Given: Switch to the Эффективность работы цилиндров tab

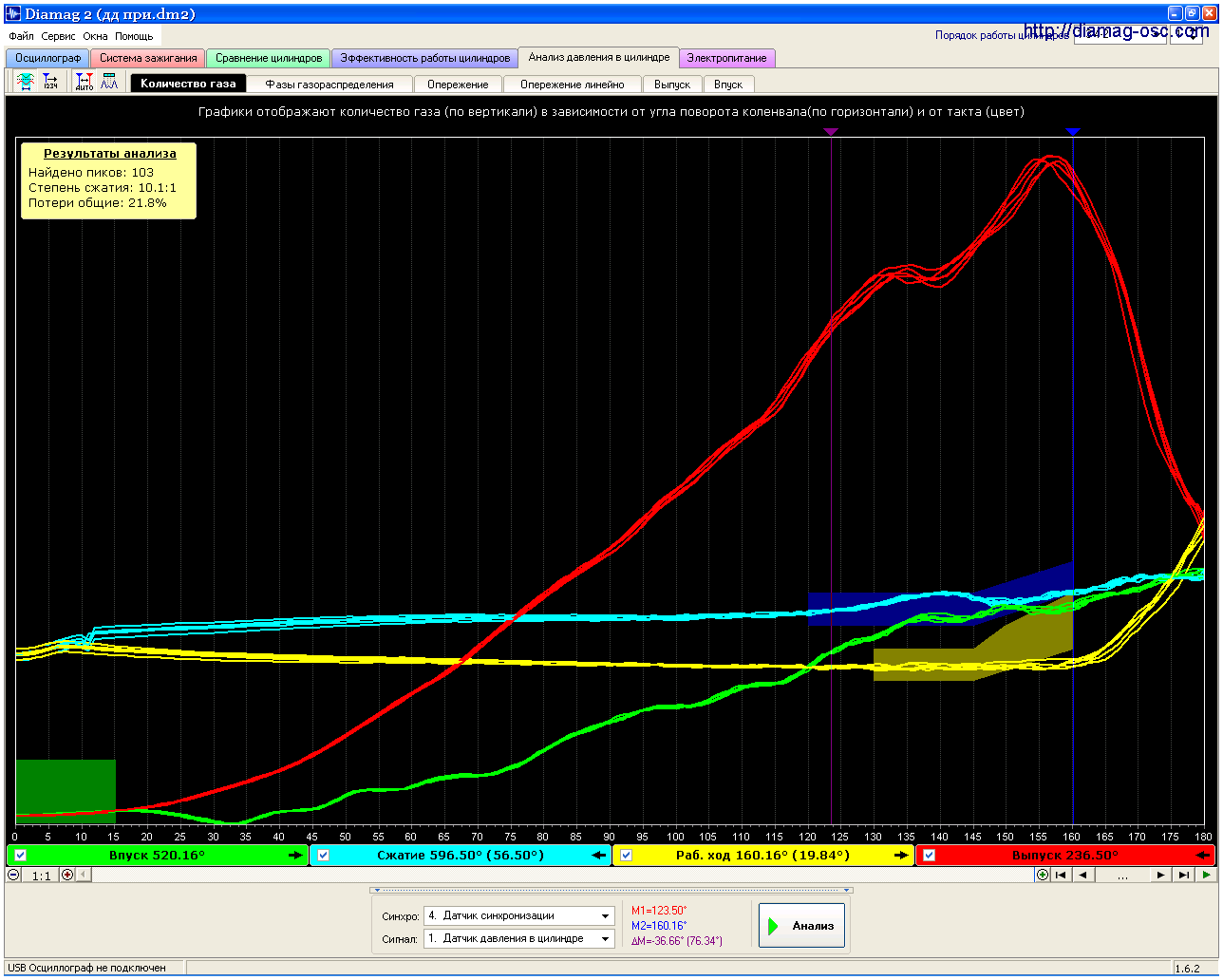Looking at the screenshot, I should tap(425, 58).
